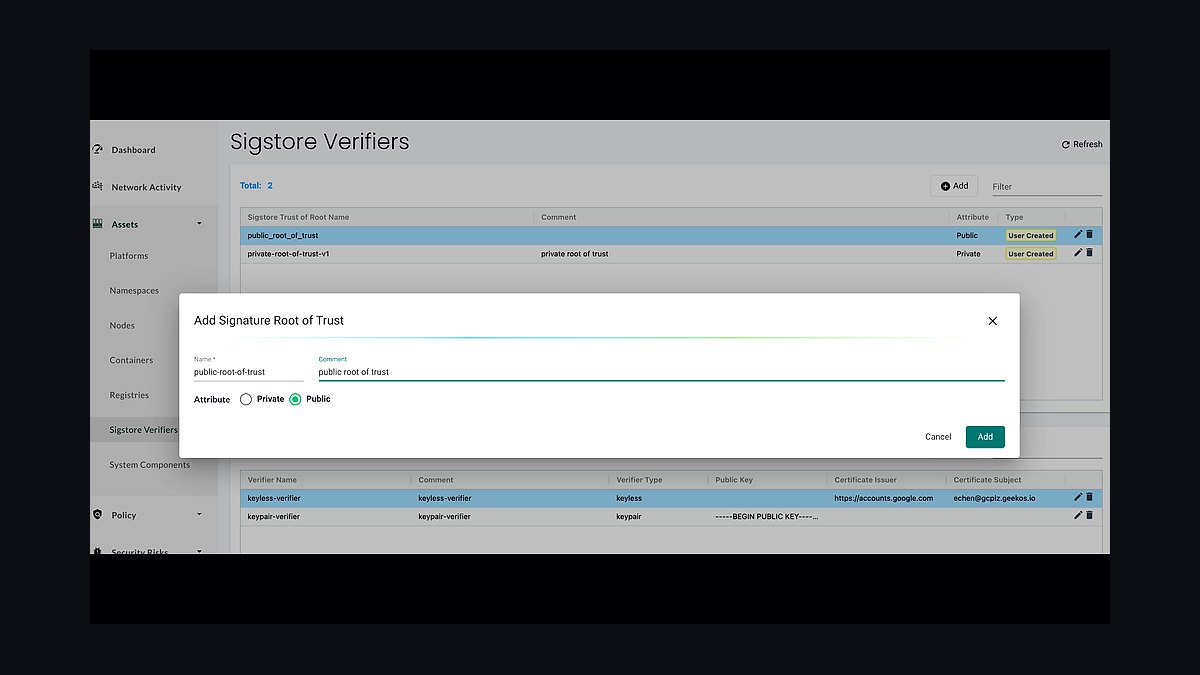Delete the keypair-verifier entry
The width and height of the screenshot is (1200, 675).
coord(1089,516)
